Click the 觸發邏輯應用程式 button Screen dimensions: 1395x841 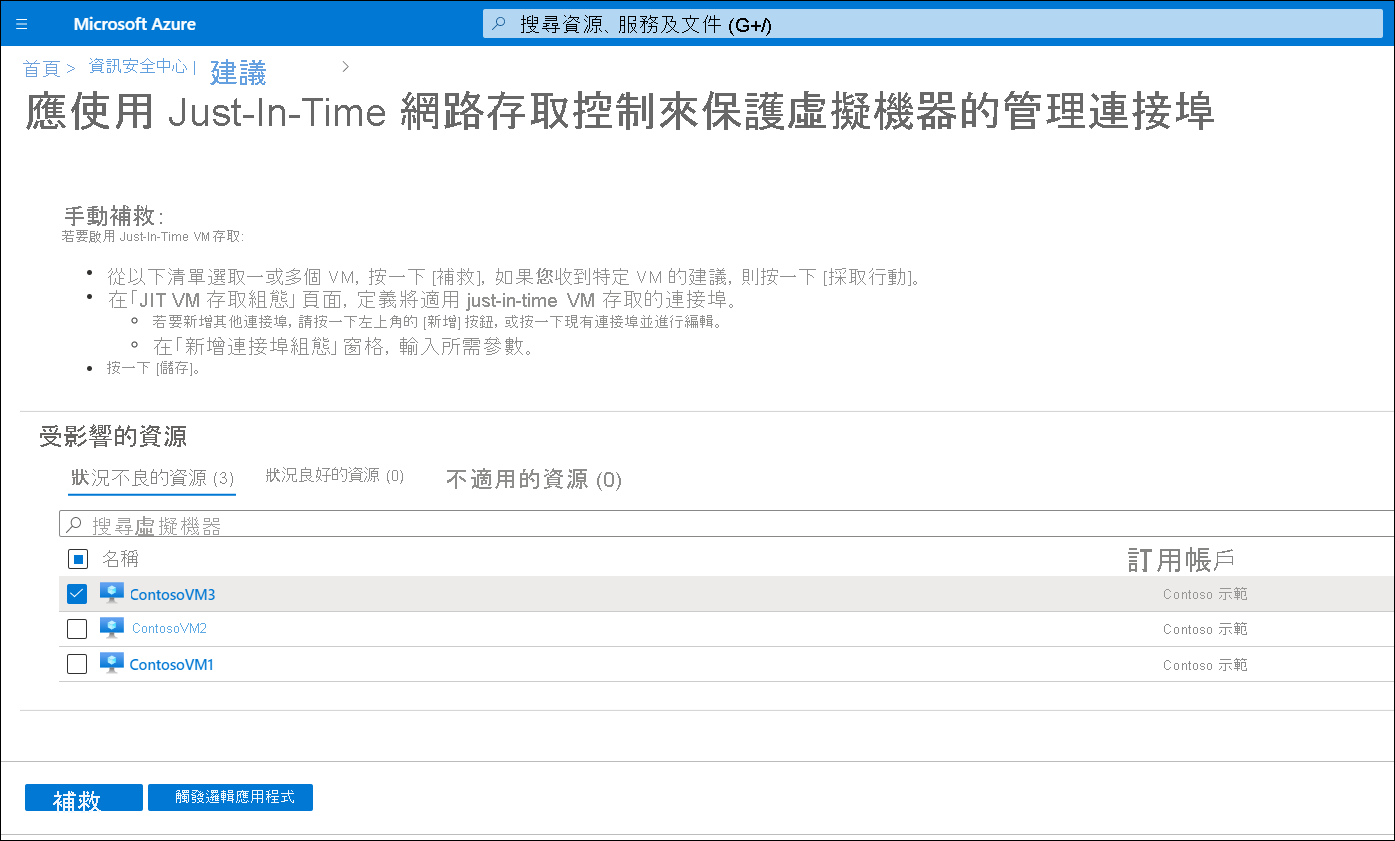tap(230, 798)
